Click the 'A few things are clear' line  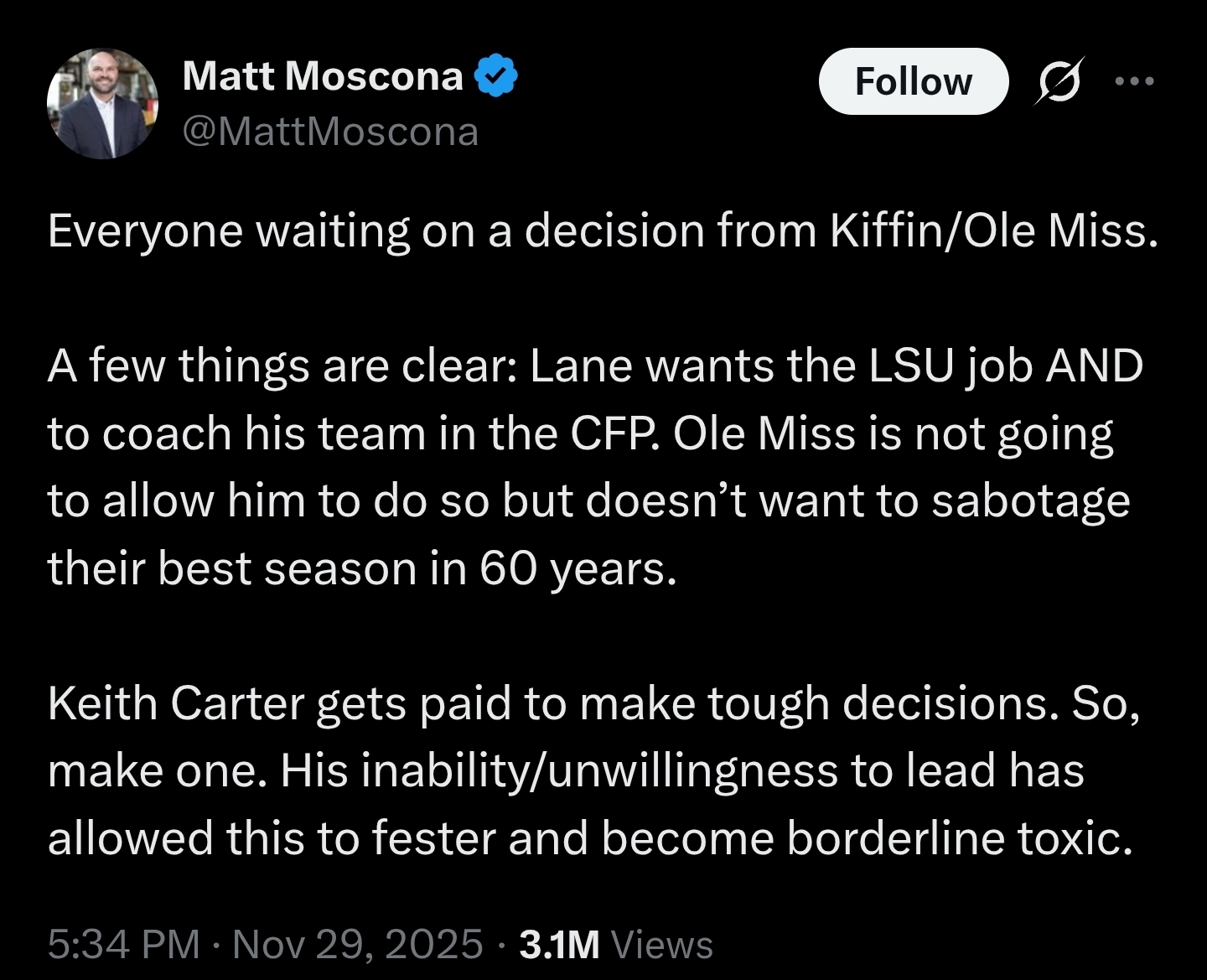[x=596, y=366]
